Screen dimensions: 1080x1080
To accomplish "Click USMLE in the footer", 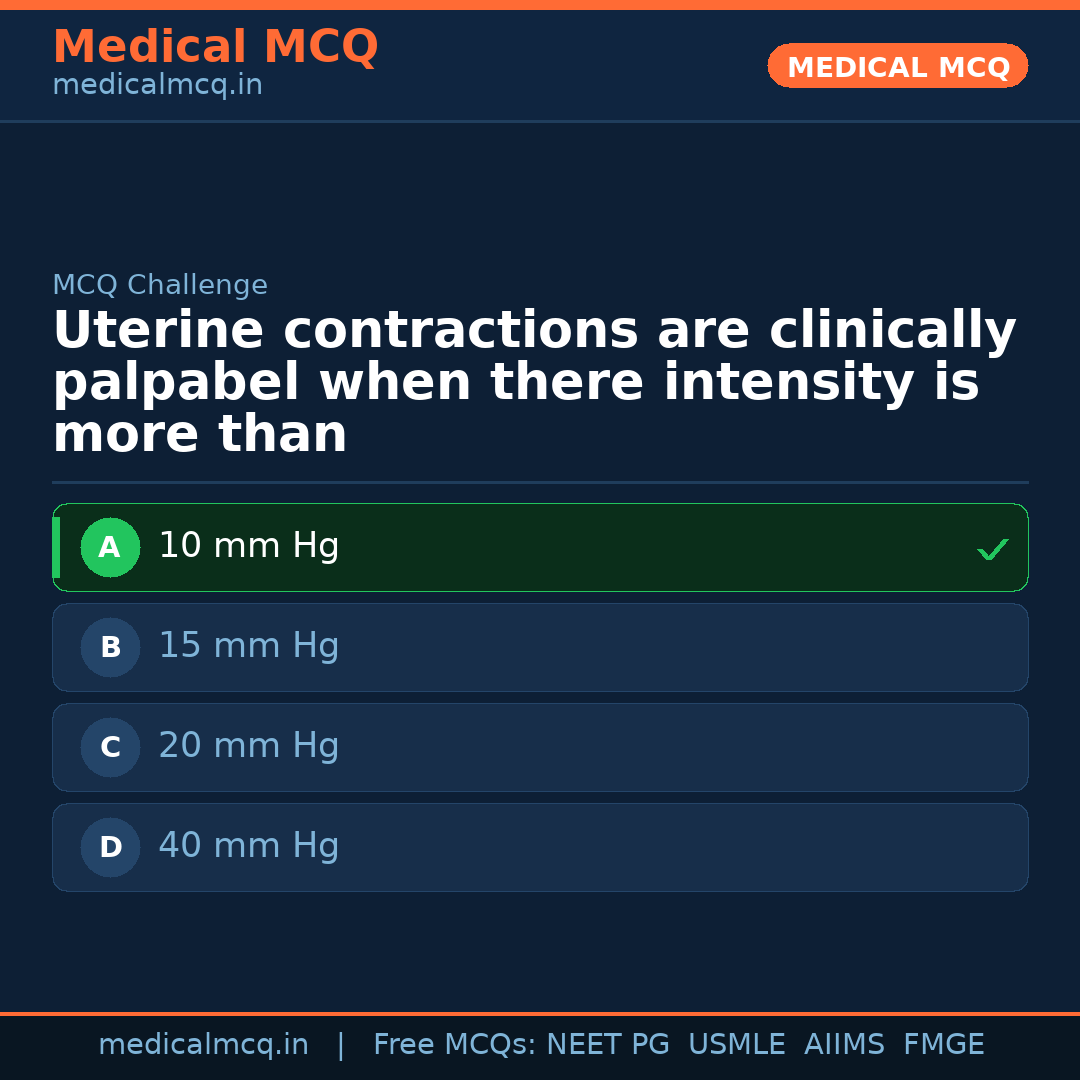I will [x=736, y=1045].
